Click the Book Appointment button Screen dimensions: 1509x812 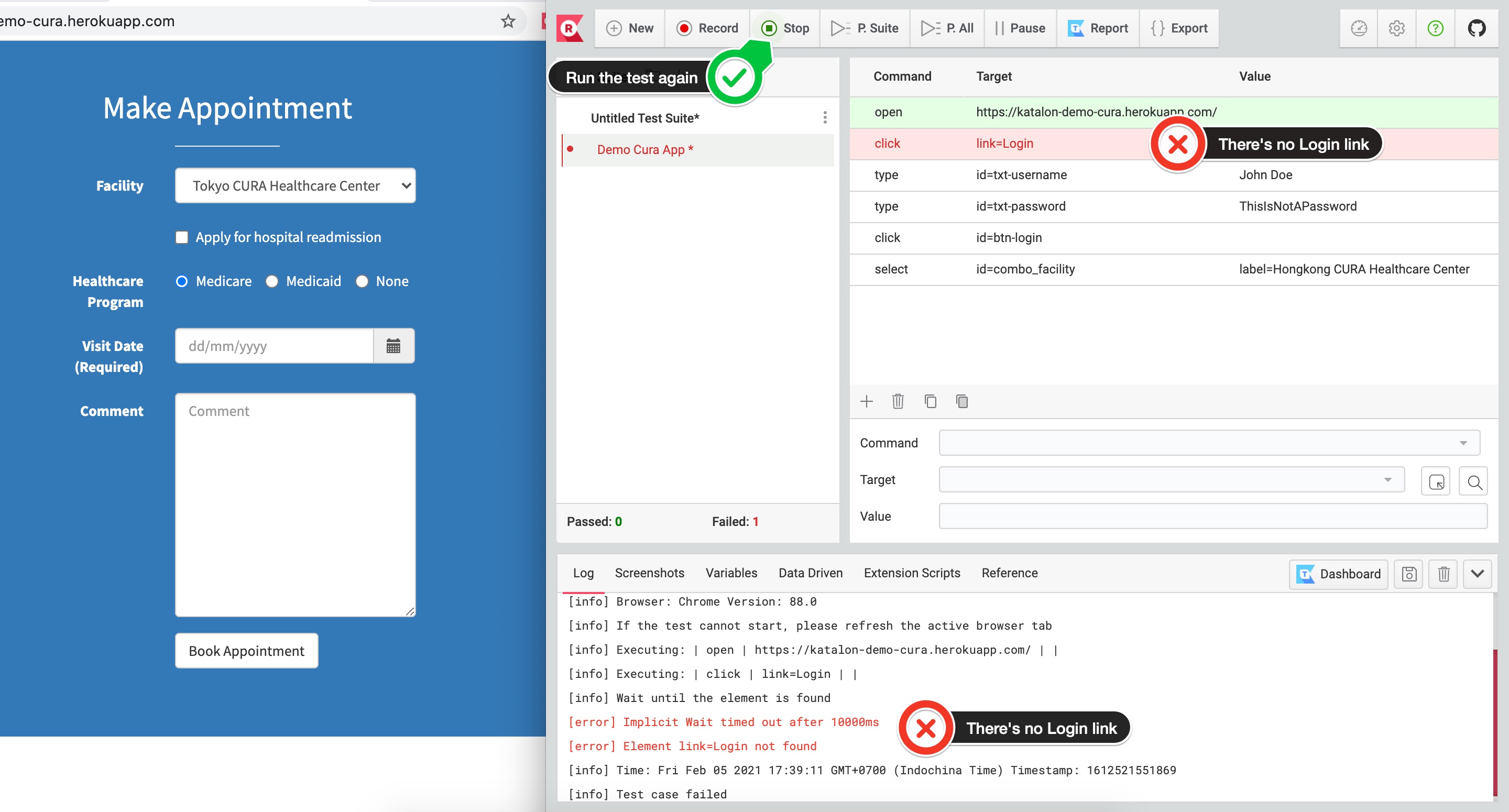coord(246,650)
